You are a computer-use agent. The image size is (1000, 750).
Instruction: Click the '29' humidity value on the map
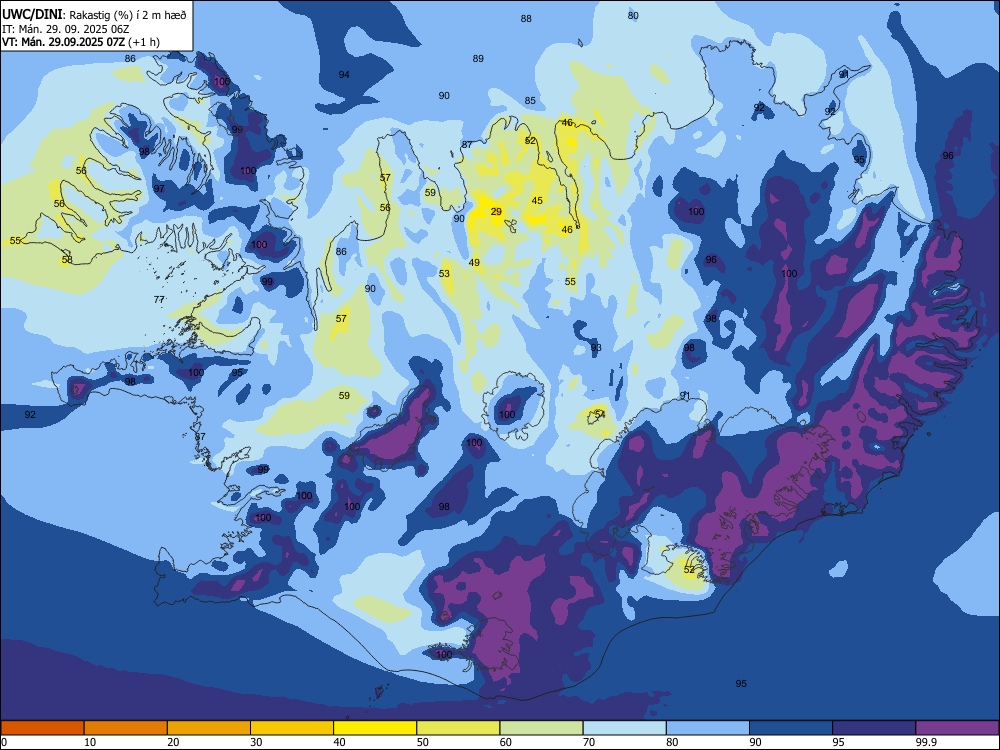[x=496, y=212]
